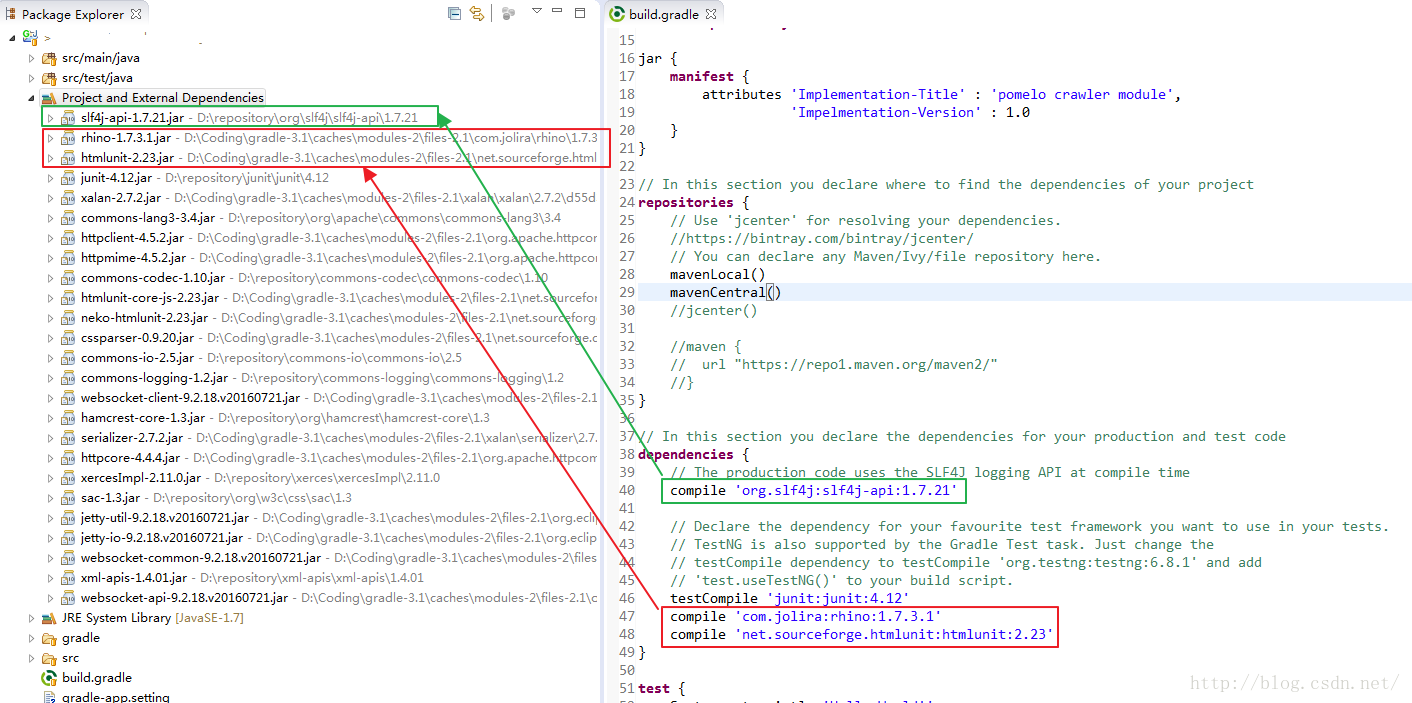Click Gradle icon on build.gradle tab
This screenshot has height=703, width=1412.
point(618,14)
